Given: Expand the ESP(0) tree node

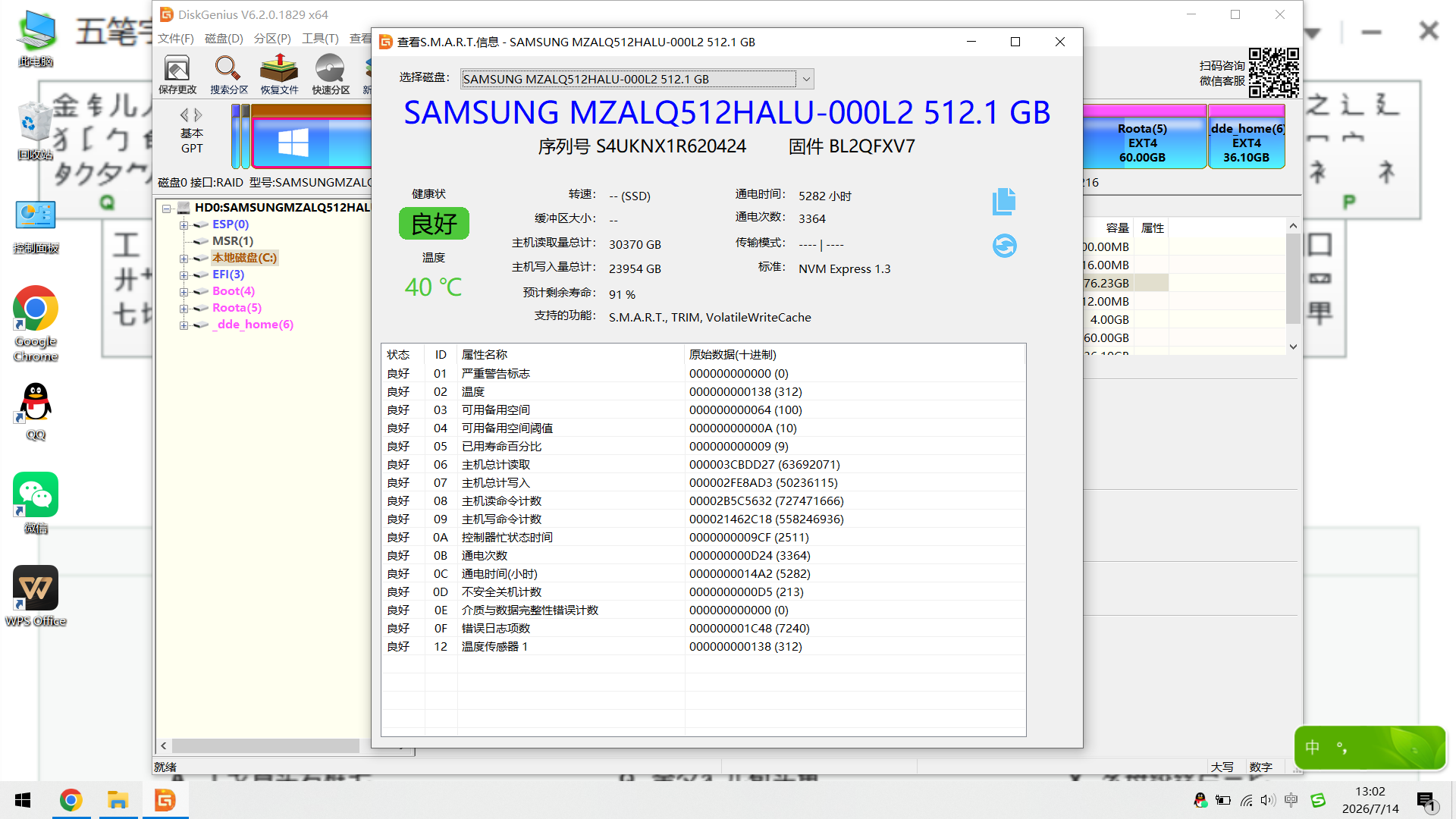Looking at the screenshot, I should coord(184,225).
